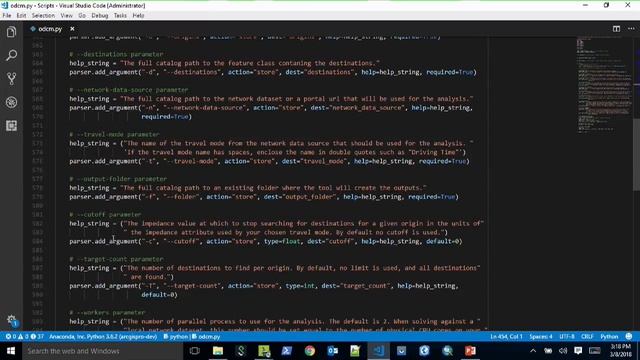Click the "# --cutoff parameter" comment line
Image resolution: width=640 pixels, height=360 pixels.
(x=105, y=214)
